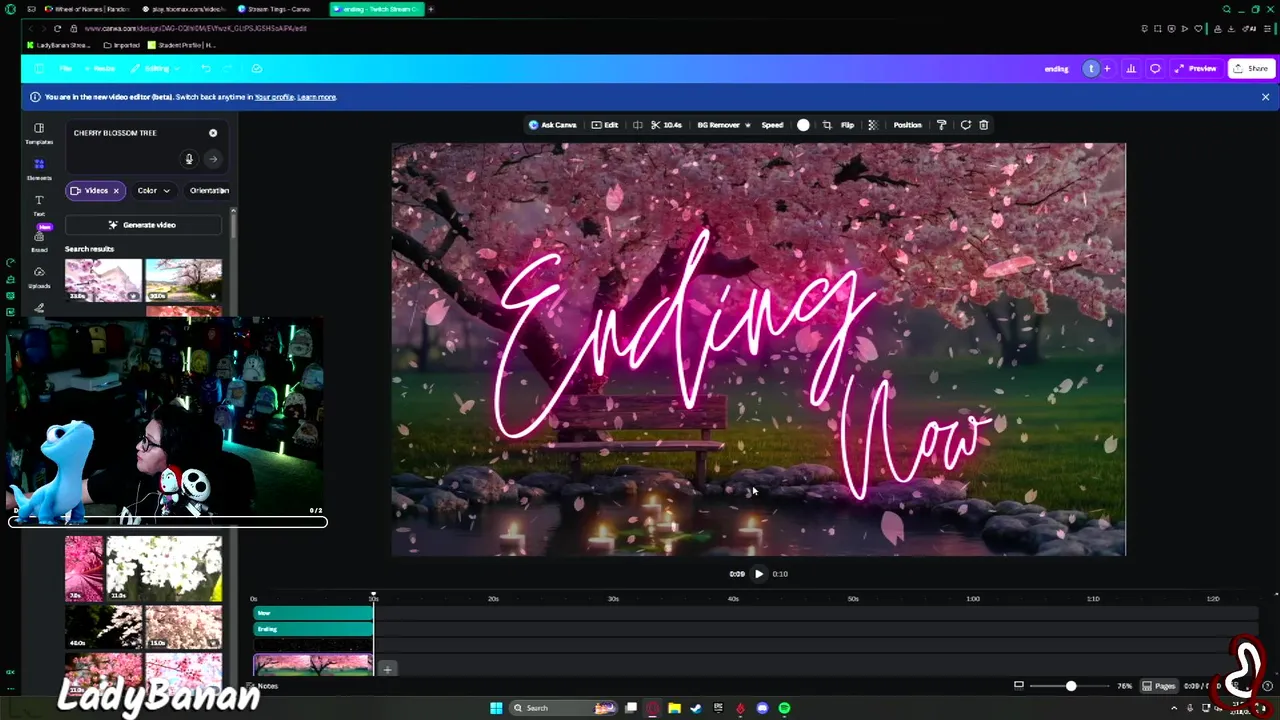Click Speed in the toolbar
This screenshot has width=1280, height=720.
(x=772, y=125)
